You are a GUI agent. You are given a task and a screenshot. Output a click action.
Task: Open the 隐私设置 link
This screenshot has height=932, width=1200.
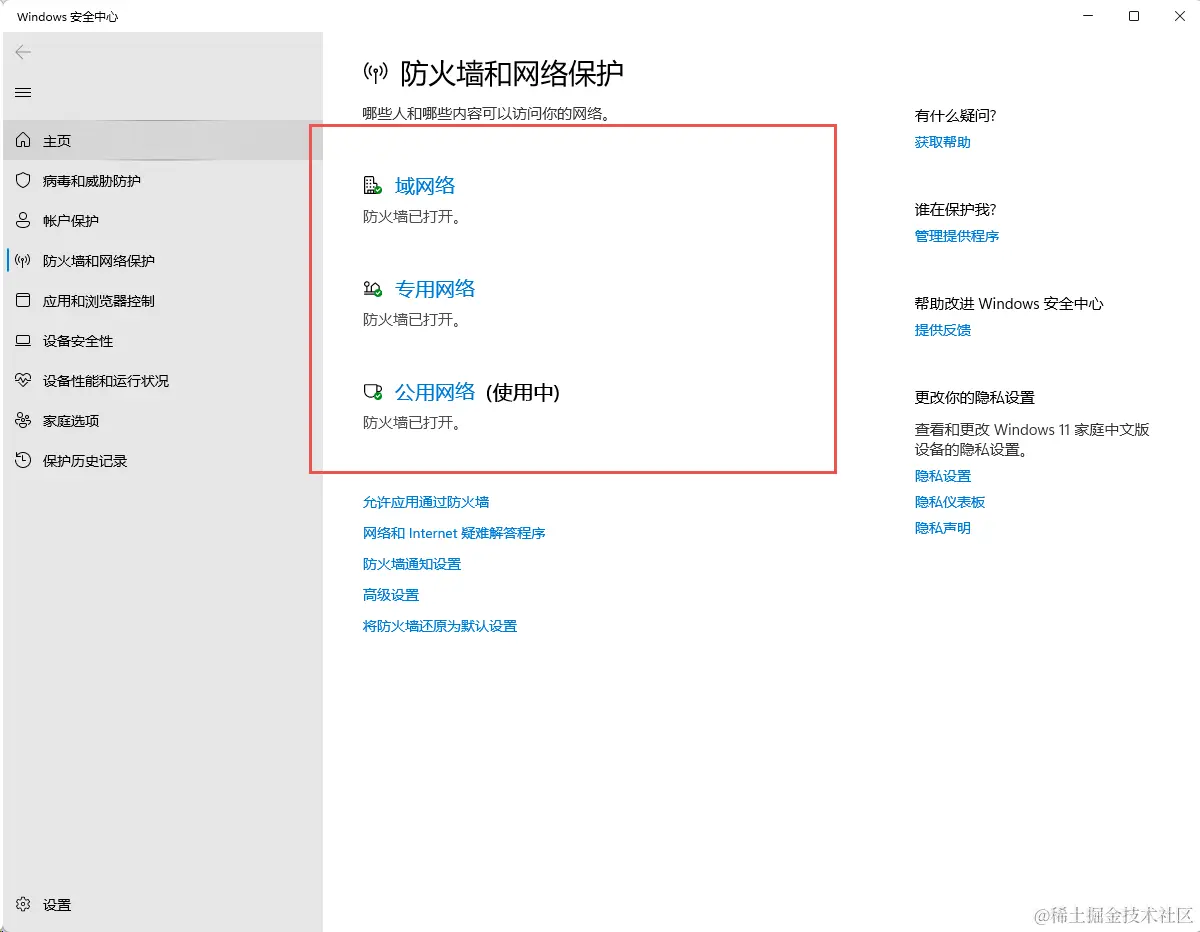[943, 476]
